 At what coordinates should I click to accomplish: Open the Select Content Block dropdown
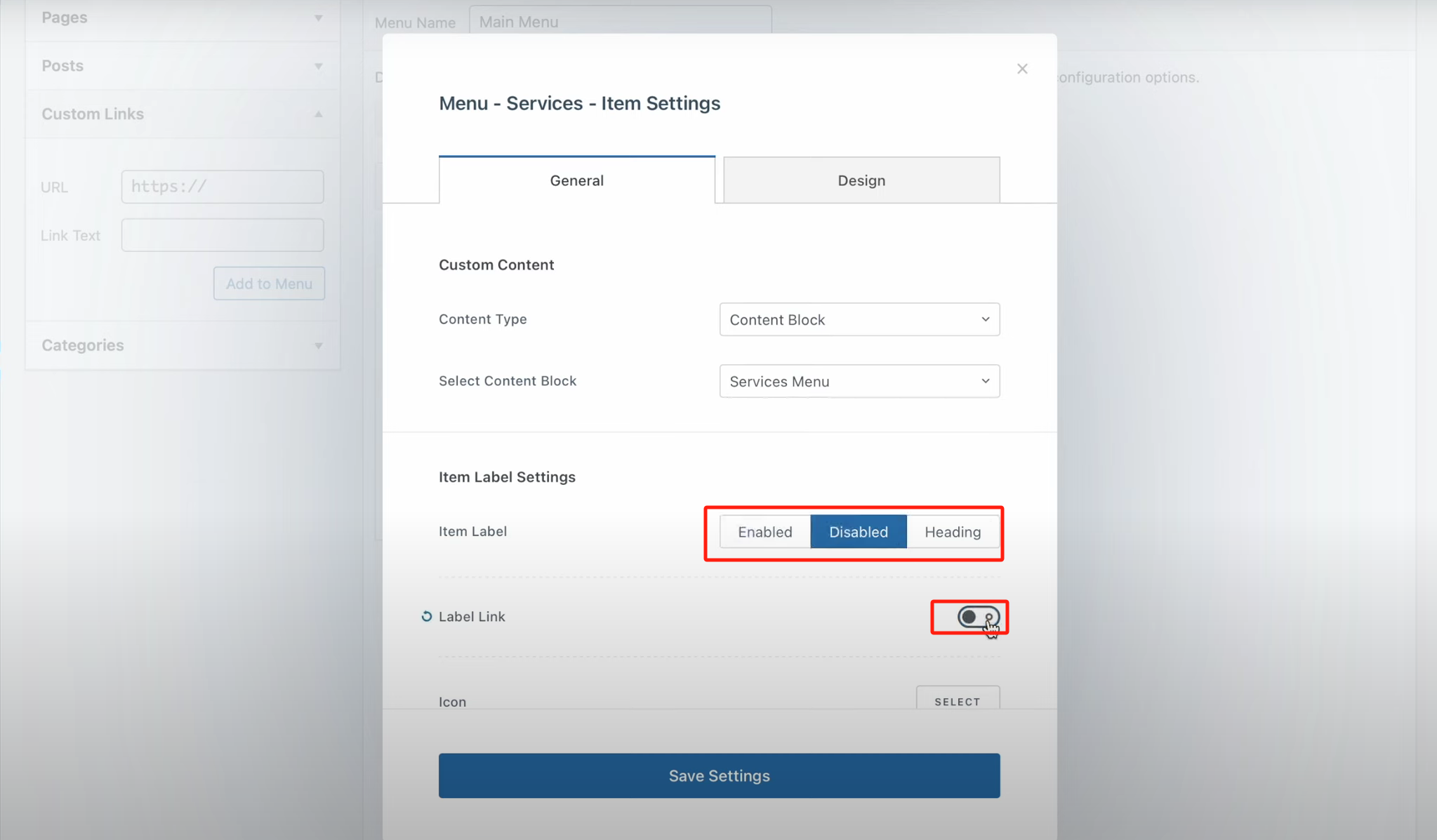click(x=859, y=382)
